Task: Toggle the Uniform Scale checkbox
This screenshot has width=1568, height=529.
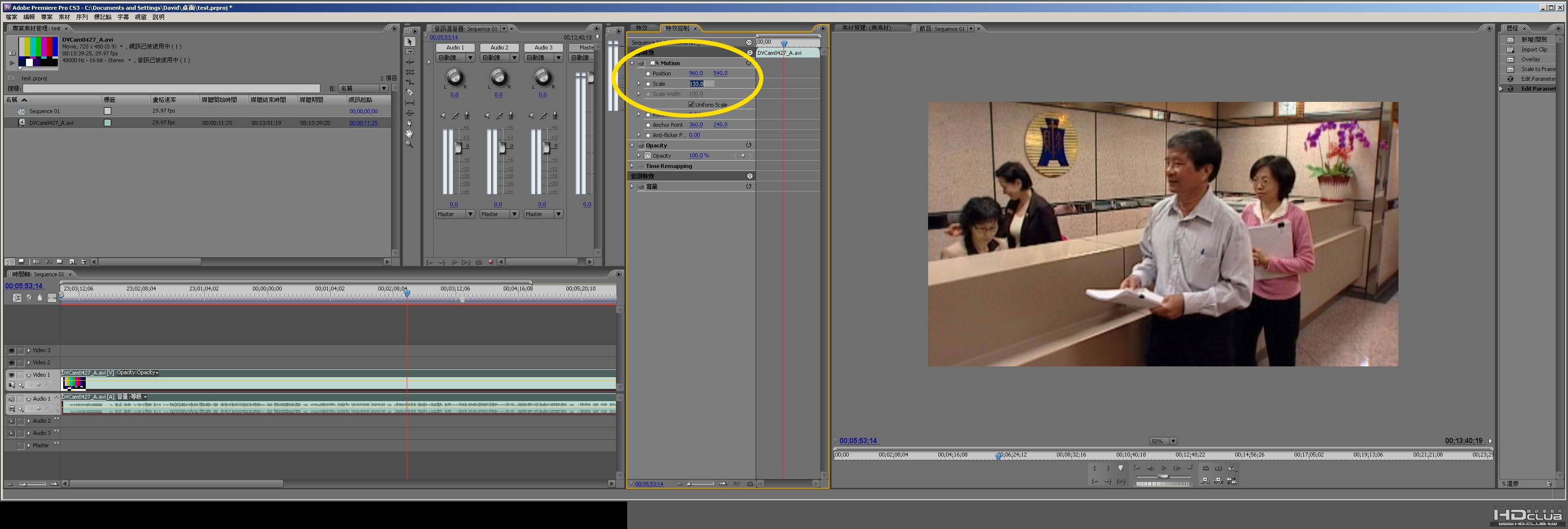Action: pos(691,104)
